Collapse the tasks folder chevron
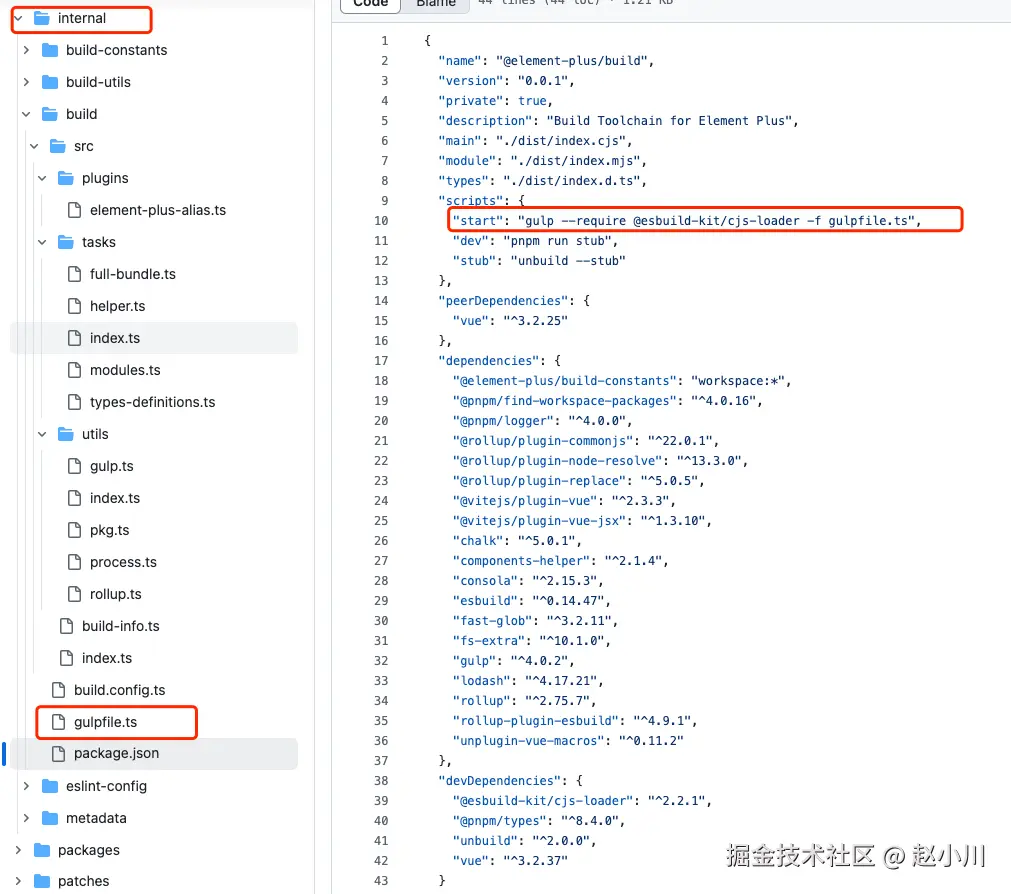1011x894 pixels. point(42,242)
